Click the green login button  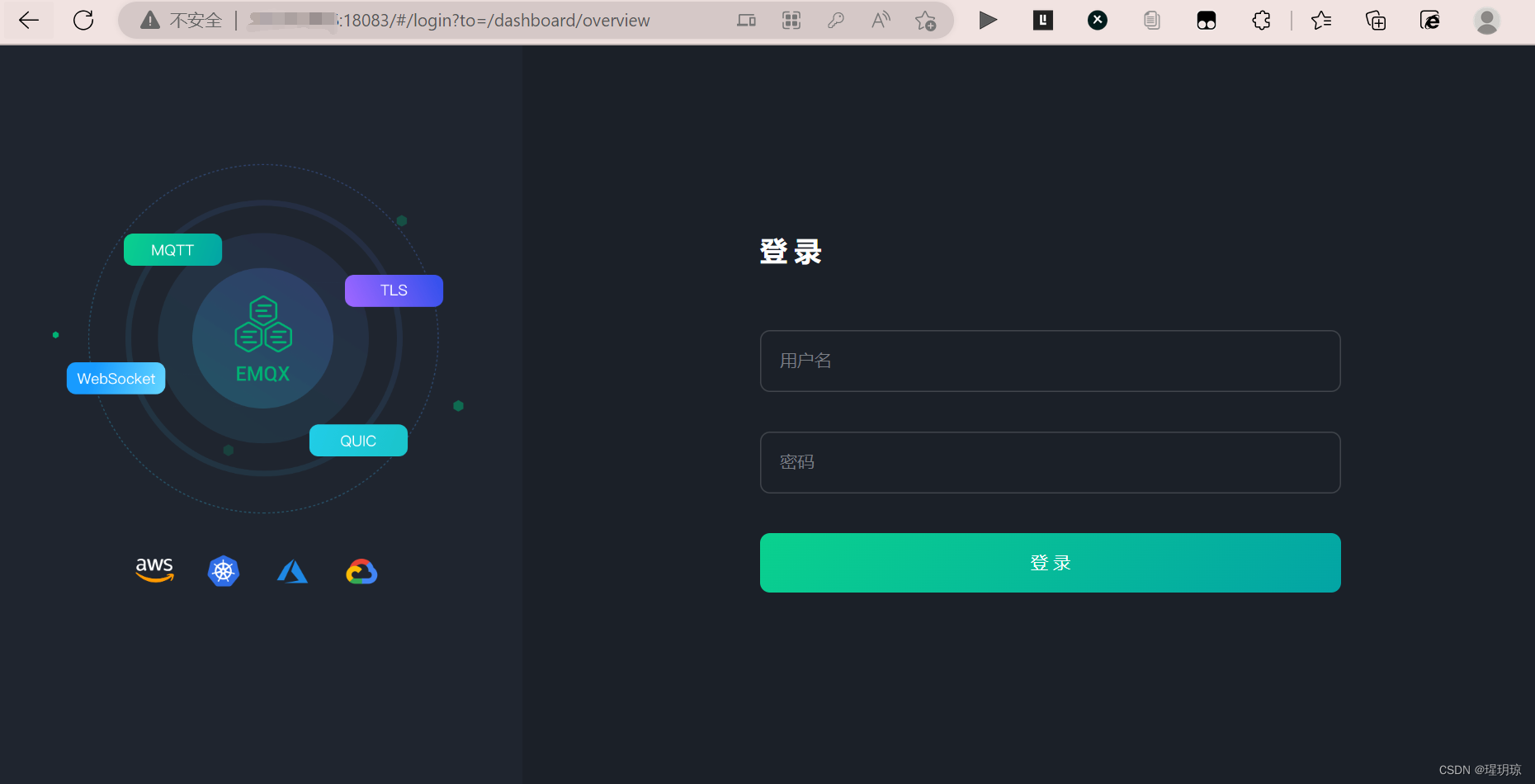pos(1050,563)
